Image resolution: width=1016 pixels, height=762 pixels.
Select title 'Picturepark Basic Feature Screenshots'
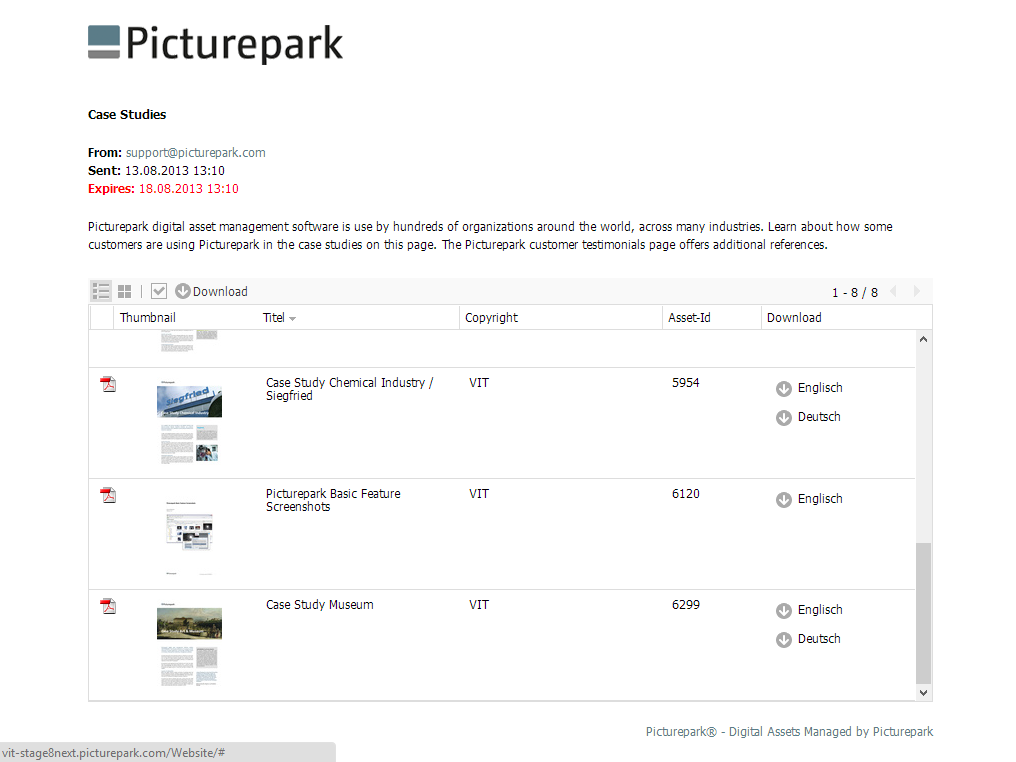pos(333,500)
